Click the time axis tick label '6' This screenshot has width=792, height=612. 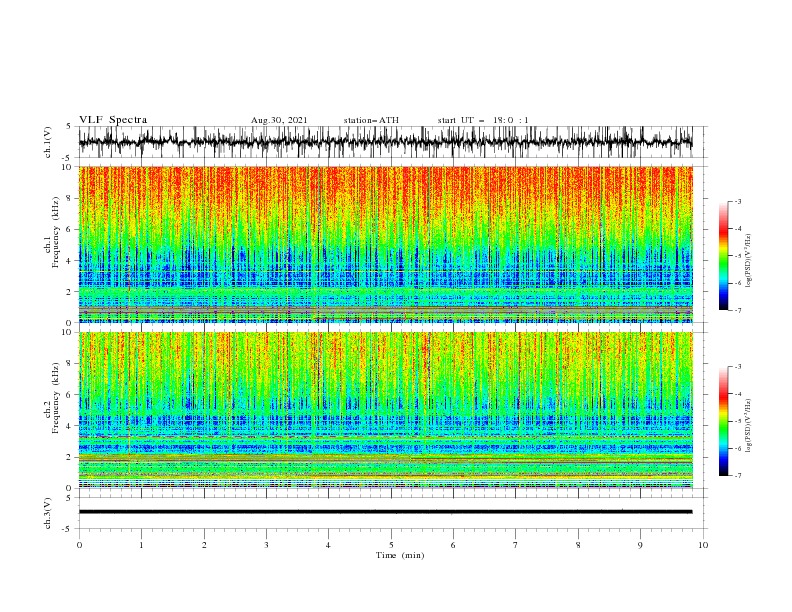click(453, 545)
